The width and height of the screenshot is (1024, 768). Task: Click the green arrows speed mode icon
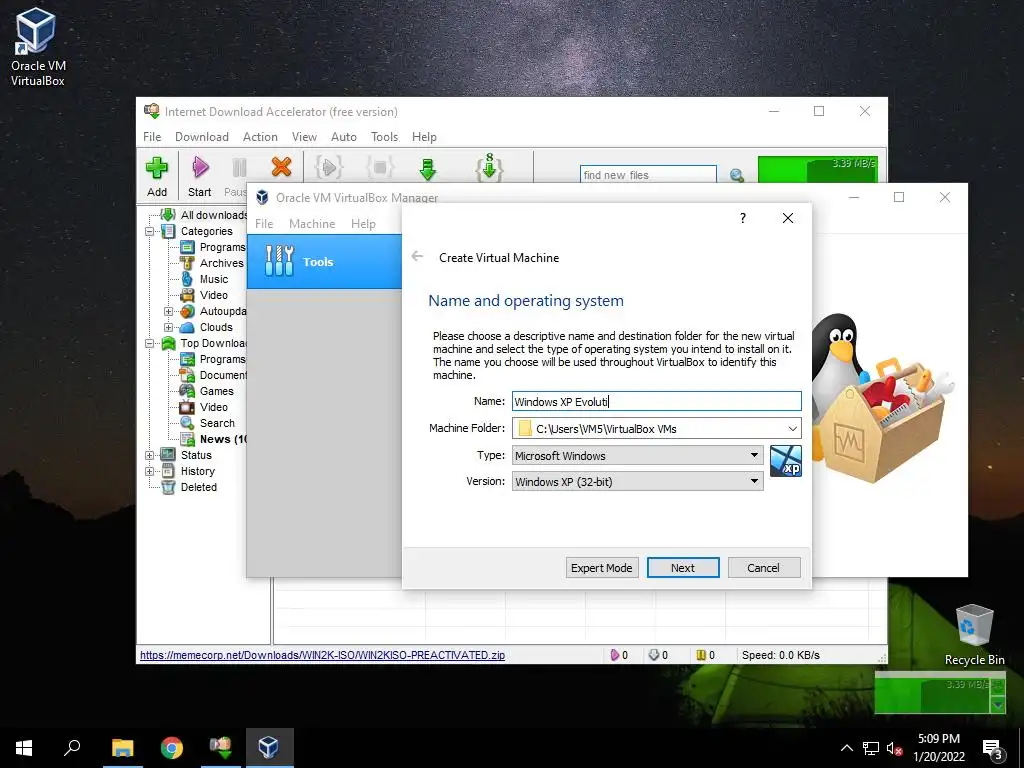click(x=489, y=167)
